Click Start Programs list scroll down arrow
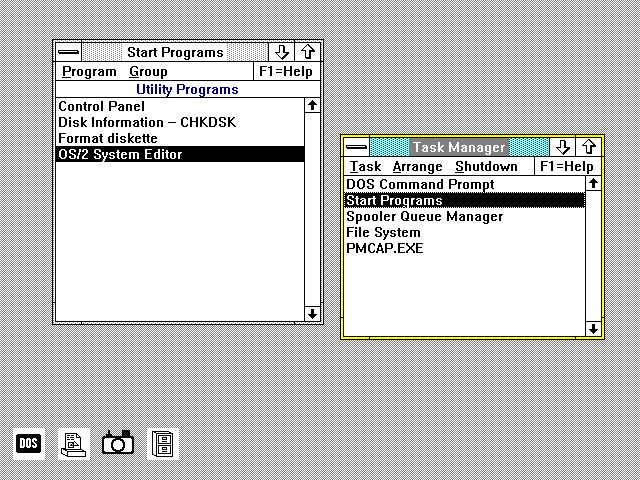Screen dimensions: 640x480 312,313
